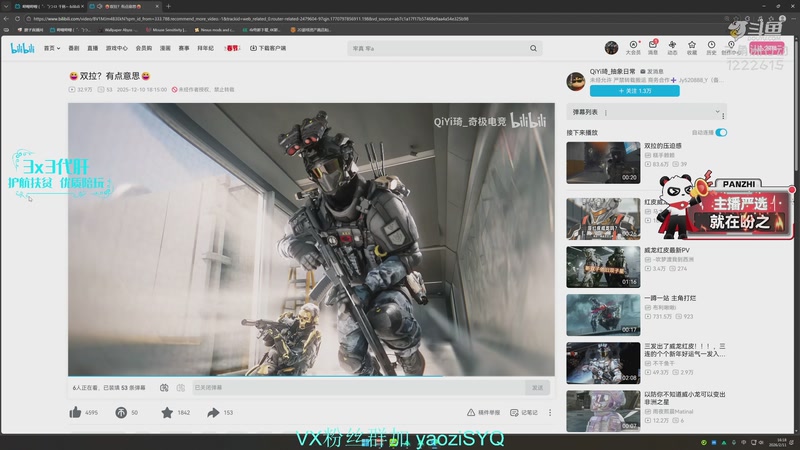Screen dimensions: 800x450
Task: Click the danmaku input field below the video
Action: tap(358, 388)
